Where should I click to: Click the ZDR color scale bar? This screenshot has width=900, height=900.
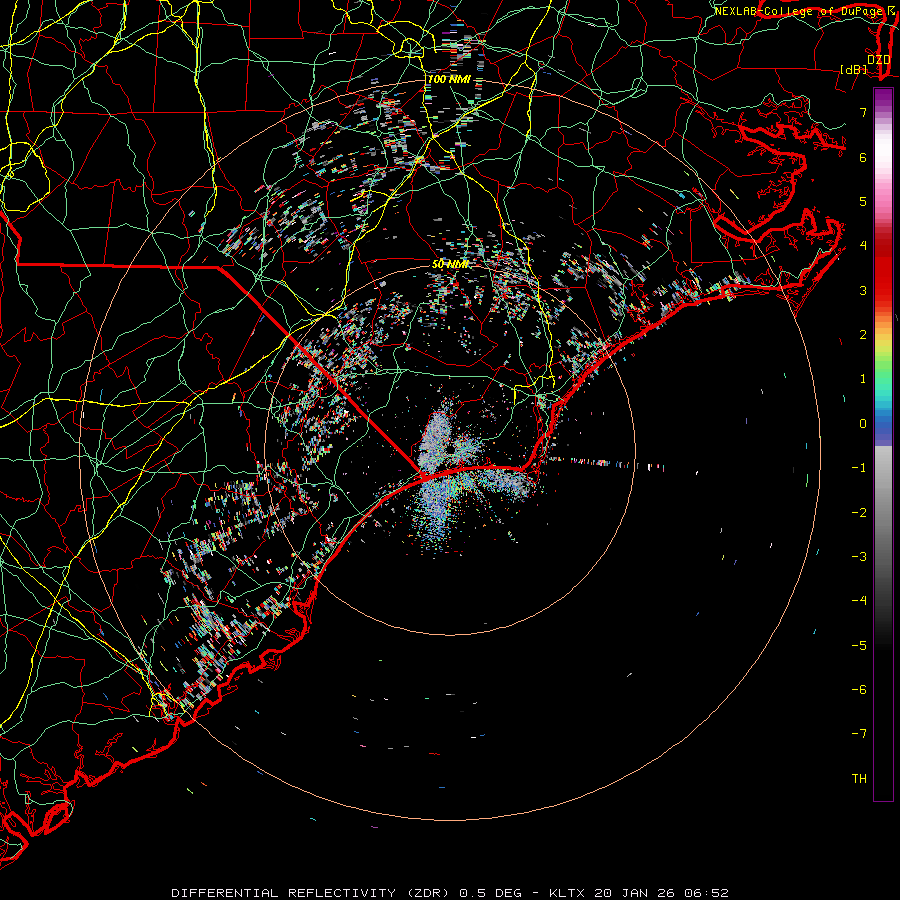pos(883,444)
